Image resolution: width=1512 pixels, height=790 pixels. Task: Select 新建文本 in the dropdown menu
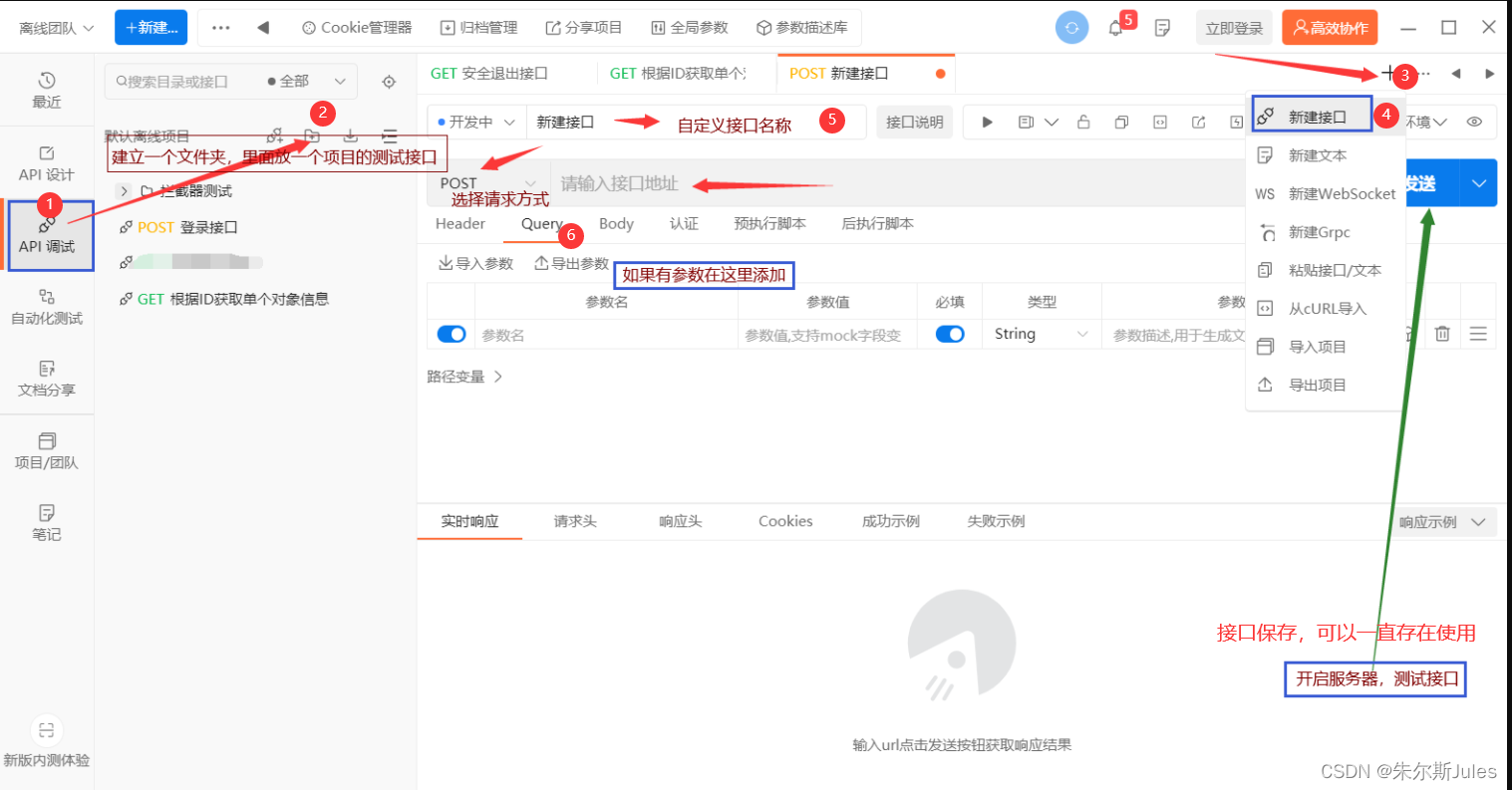coord(1325,155)
